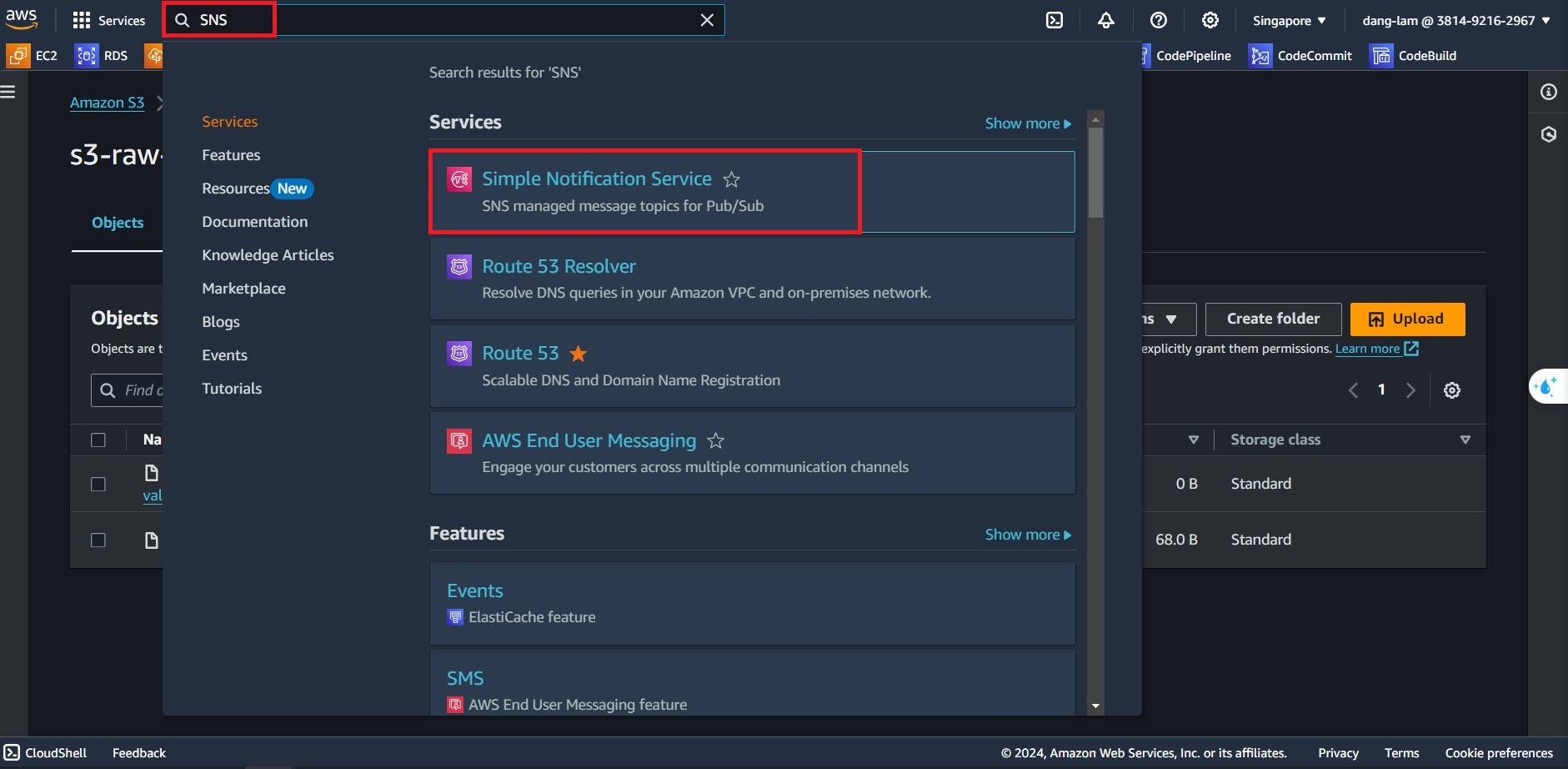Open table preferences gear icon

pos(1451,390)
